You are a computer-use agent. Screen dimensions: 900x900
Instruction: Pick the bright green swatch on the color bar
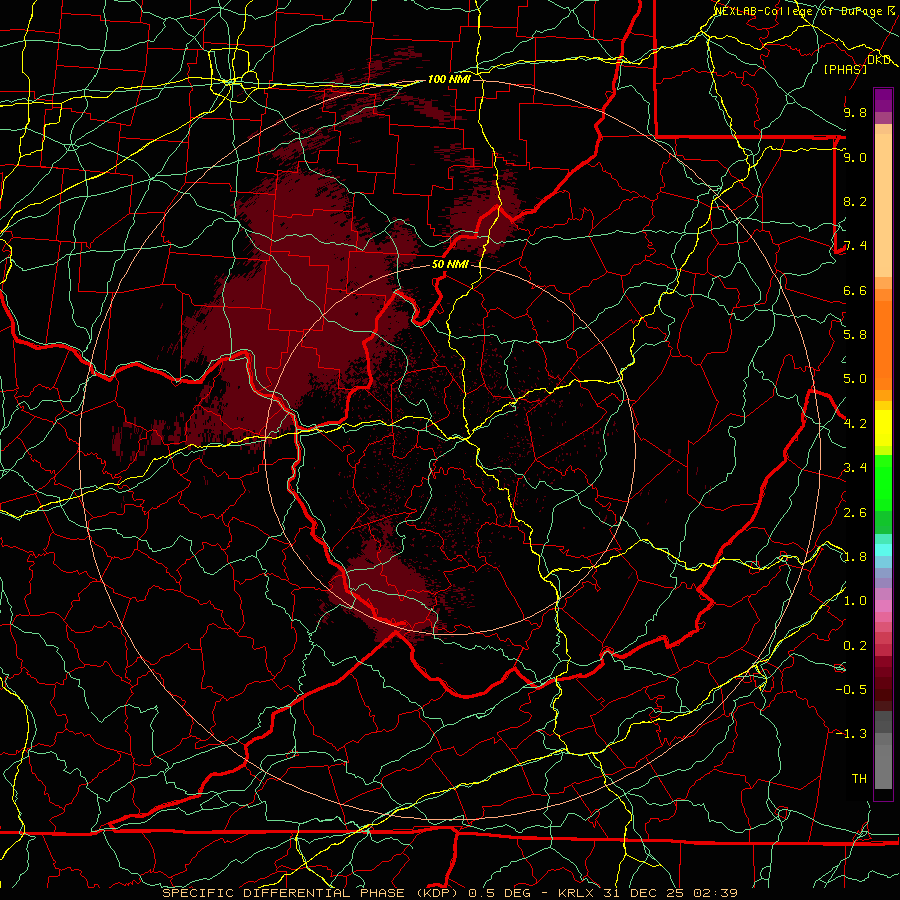pyautogui.click(x=883, y=484)
